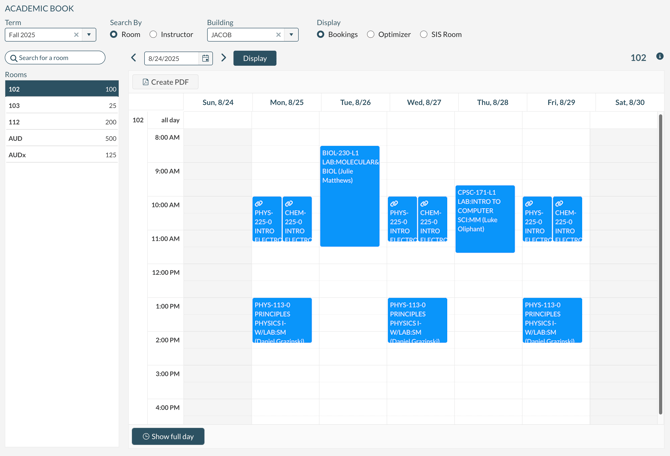Click link icon on Monday PHYS-225-0 event
Viewport: 670px width, 456px height.
pos(259,204)
